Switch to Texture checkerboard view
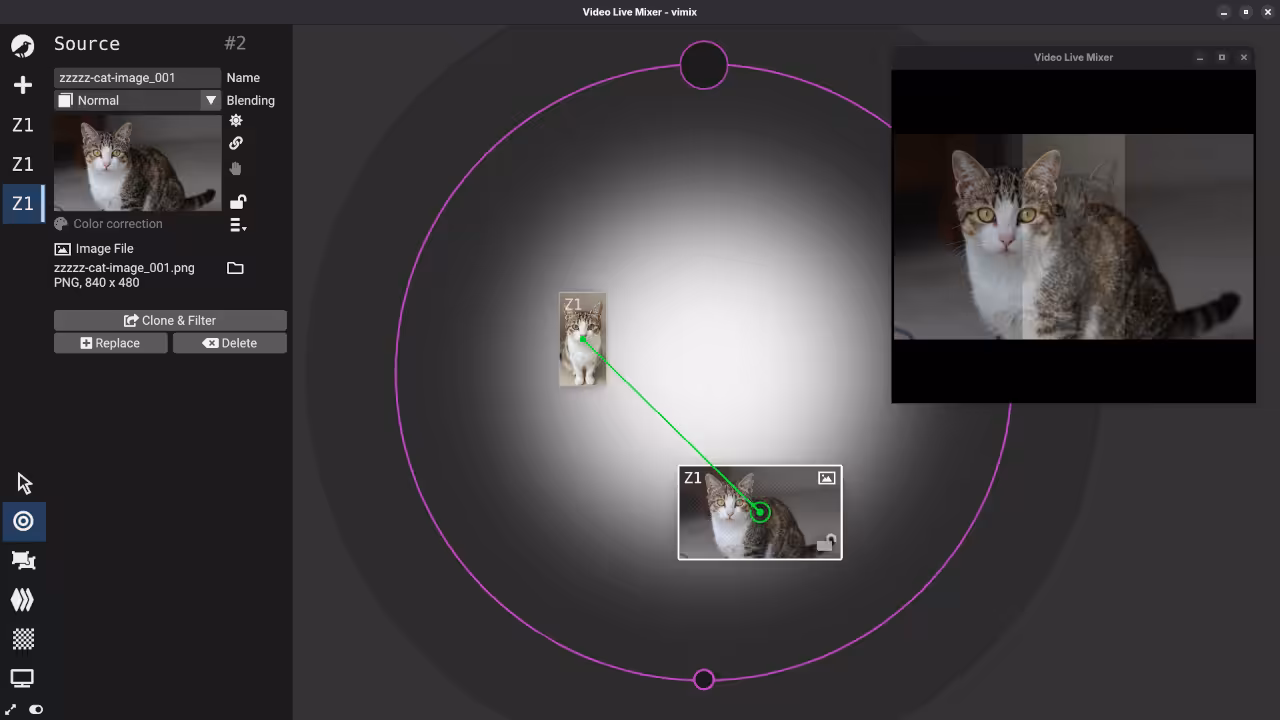This screenshot has width=1280, height=720. [23, 638]
